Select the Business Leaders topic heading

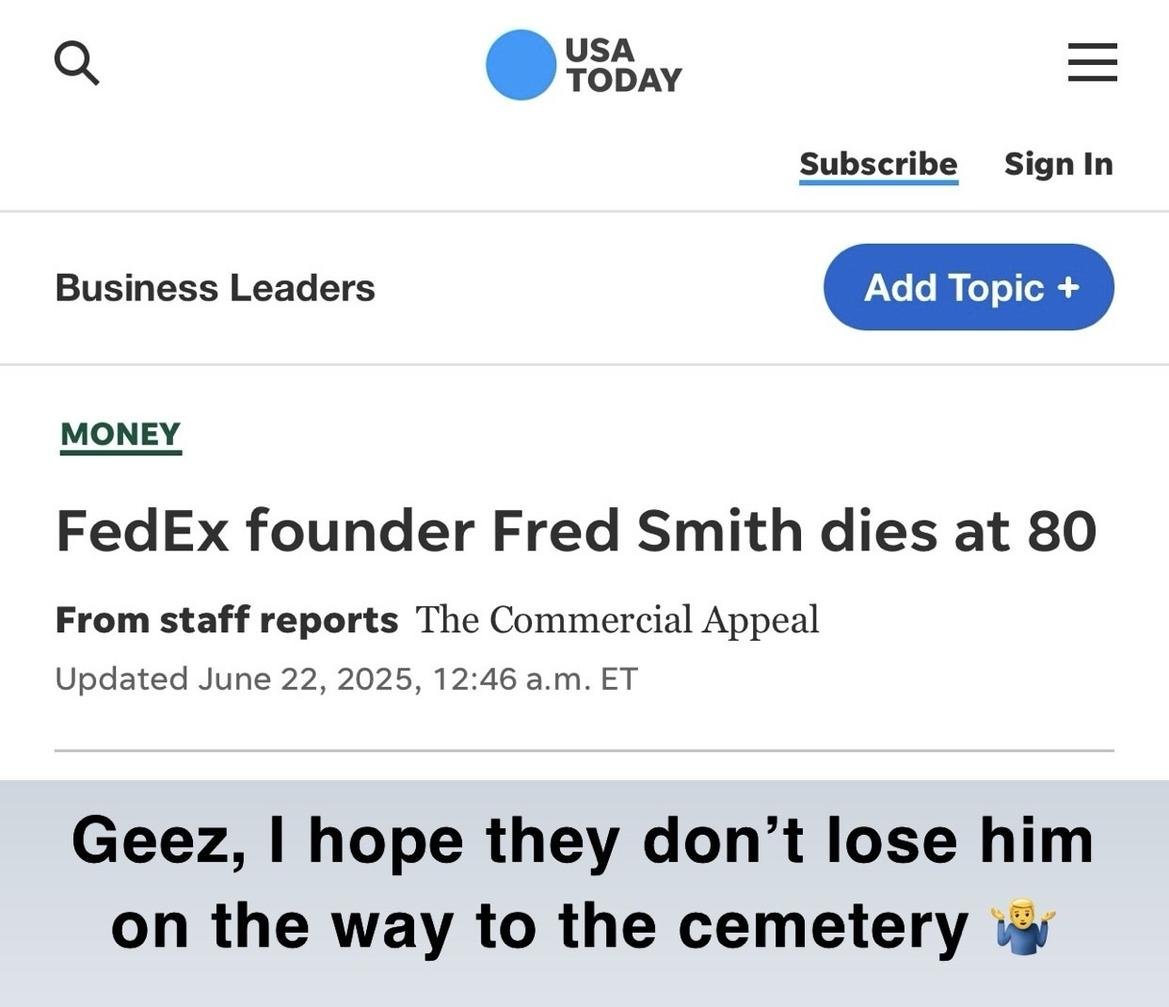215,288
